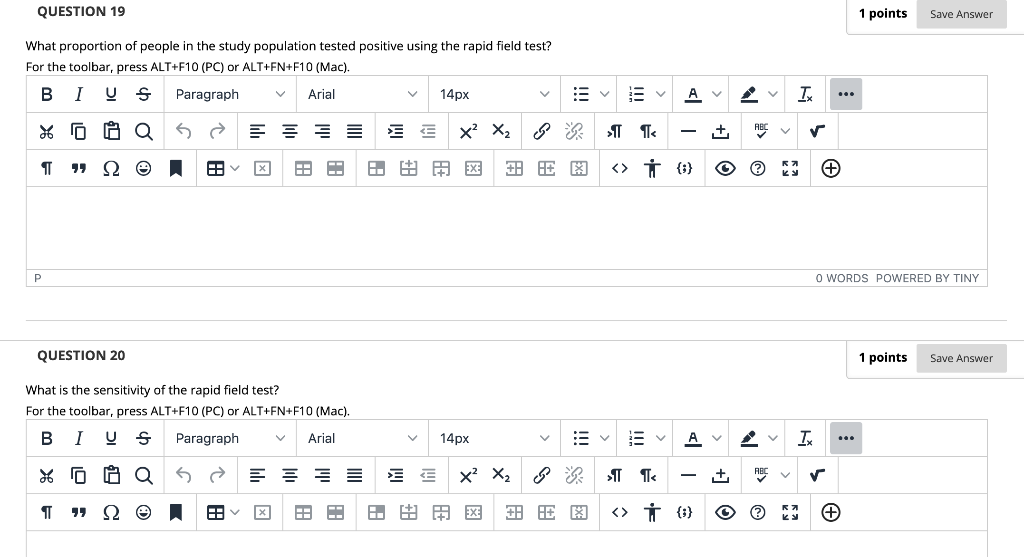Viewport: 1024px width, 557px height.
Task: Open Paragraph format dropdown in Question 19
Action: [x=230, y=94]
